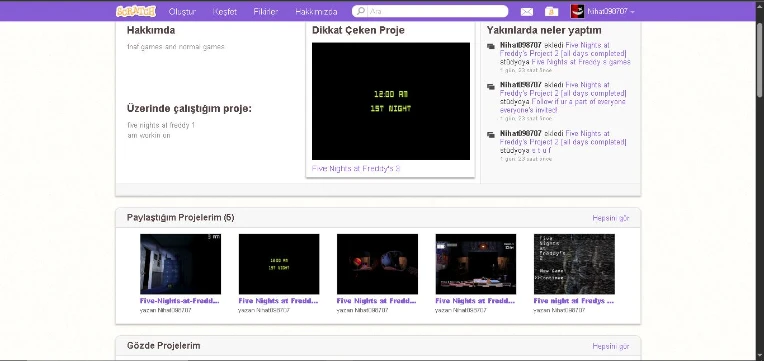This screenshot has width=764, height=361.
Task: Open the Keşfet menu item
Action: click(x=225, y=12)
